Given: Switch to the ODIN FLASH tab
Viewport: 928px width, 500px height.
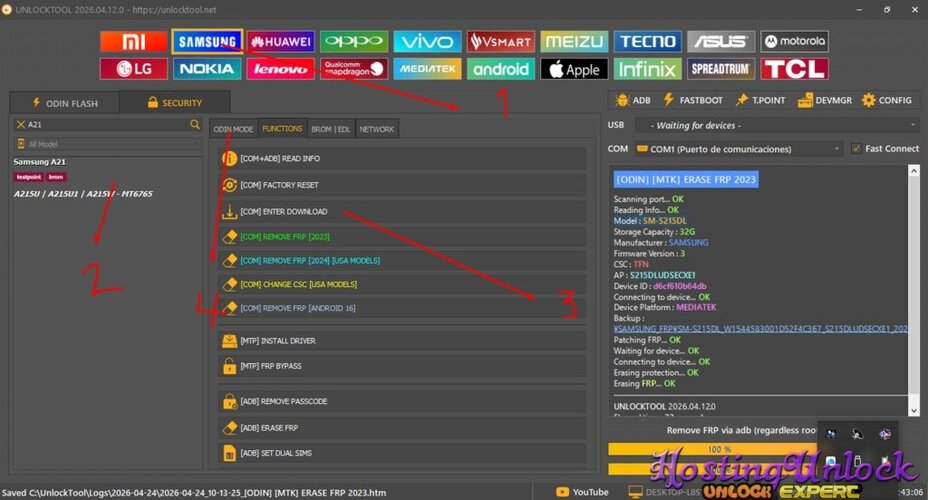Looking at the screenshot, I should pos(65,103).
